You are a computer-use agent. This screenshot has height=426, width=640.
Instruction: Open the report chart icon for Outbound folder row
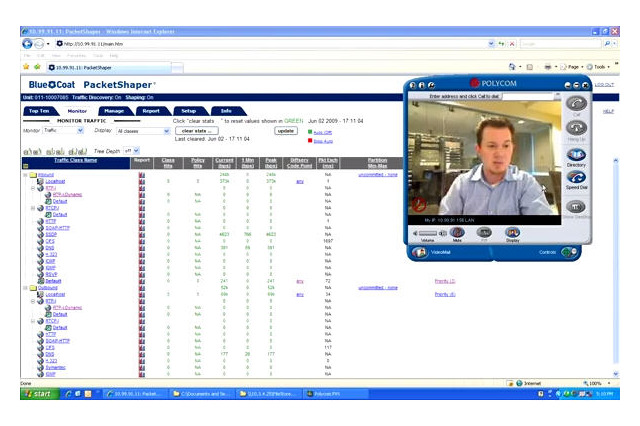(142, 288)
